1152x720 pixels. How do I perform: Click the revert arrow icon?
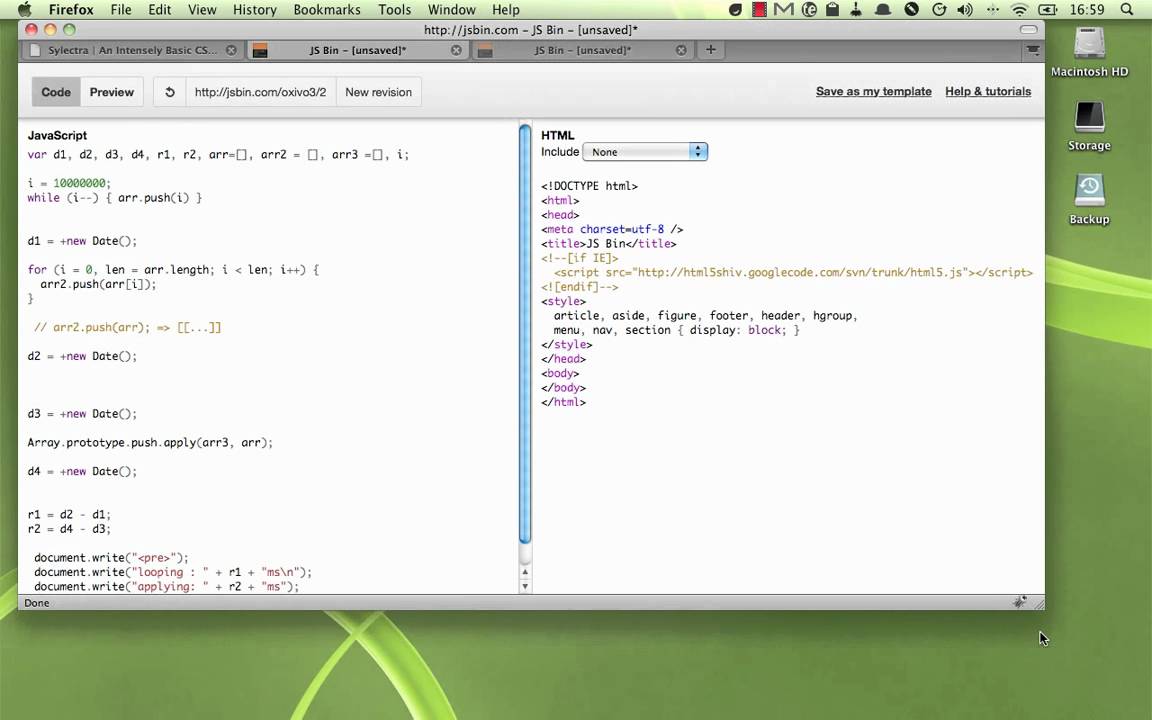click(170, 92)
